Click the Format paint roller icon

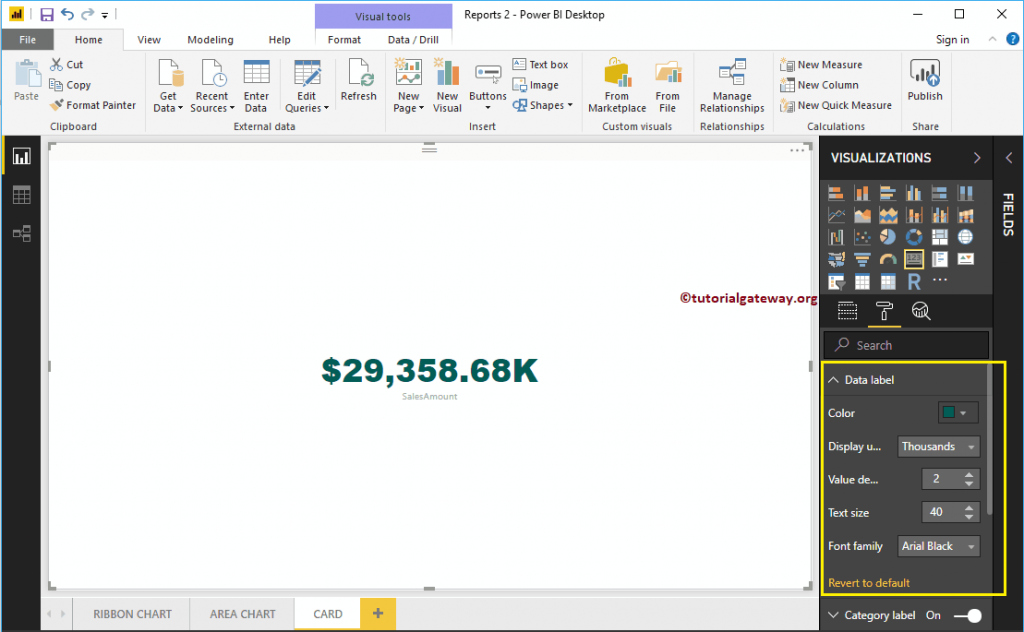[884, 311]
